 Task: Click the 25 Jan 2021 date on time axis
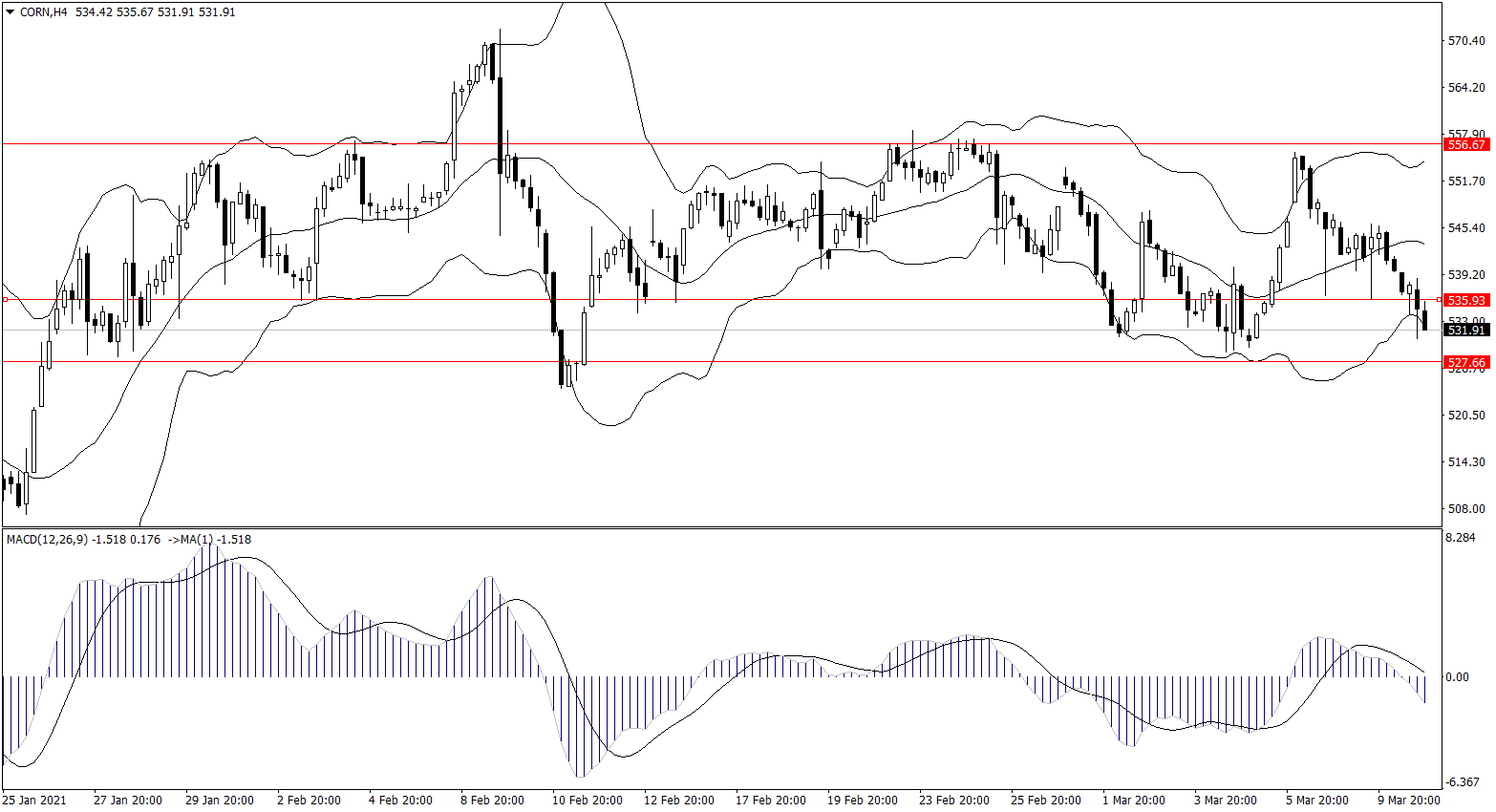[x=35, y=800]
